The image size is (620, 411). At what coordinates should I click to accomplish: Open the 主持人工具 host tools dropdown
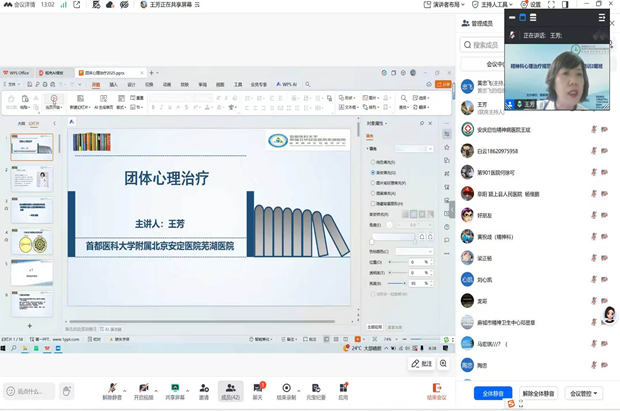(492, 4)
